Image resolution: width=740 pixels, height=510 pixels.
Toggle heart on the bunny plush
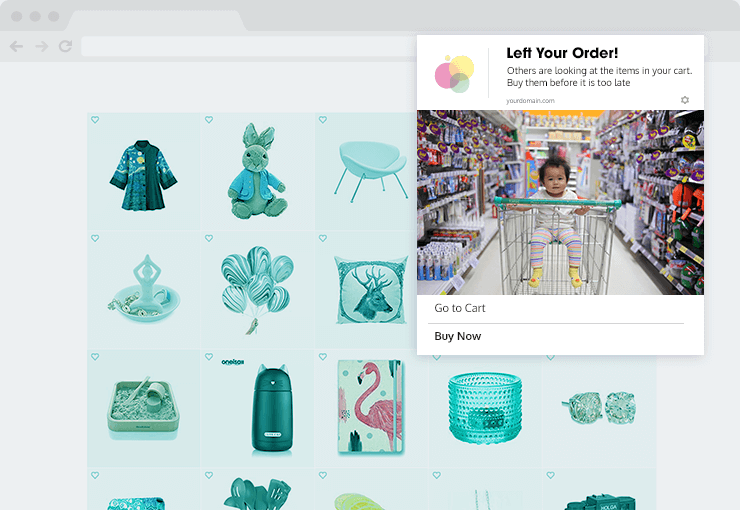209,120
